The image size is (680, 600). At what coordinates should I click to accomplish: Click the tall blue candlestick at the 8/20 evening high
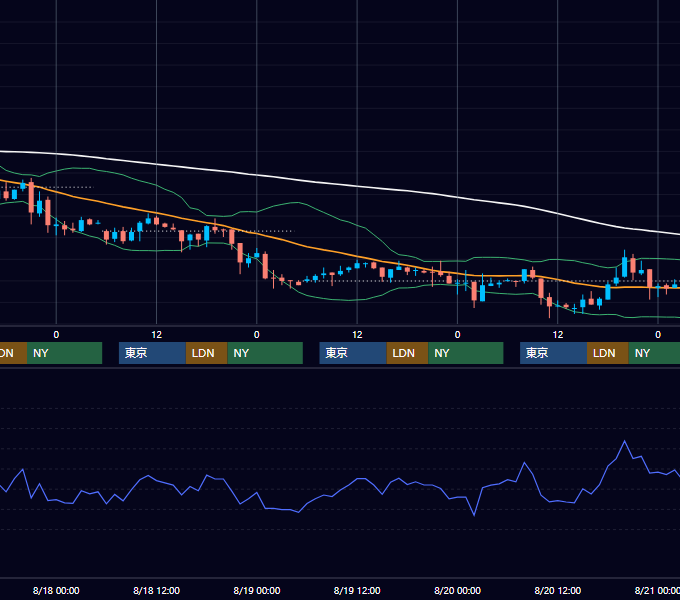[x=624, y=266]
